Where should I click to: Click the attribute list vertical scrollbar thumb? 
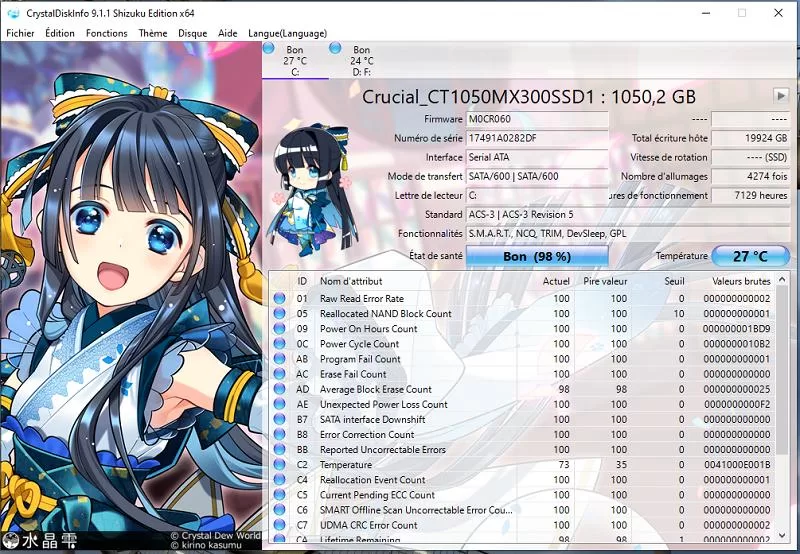tap(782, 370)
